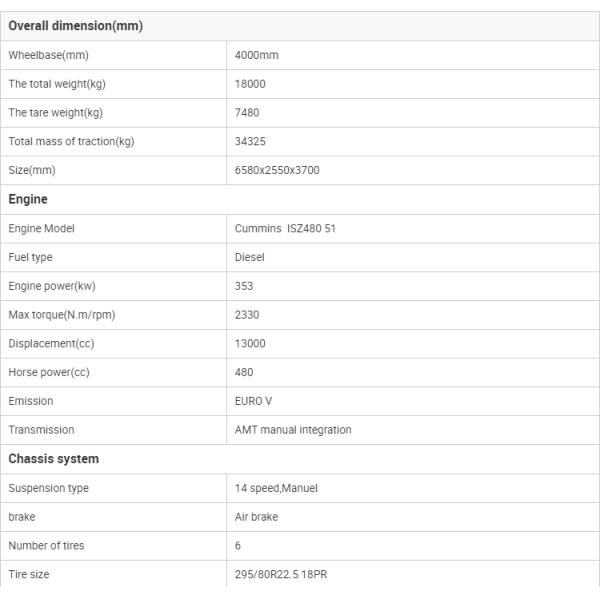The height and width of the screenshot is (600, 600).
Task: Click the Engine power value 353
Action: click(244, 286)
